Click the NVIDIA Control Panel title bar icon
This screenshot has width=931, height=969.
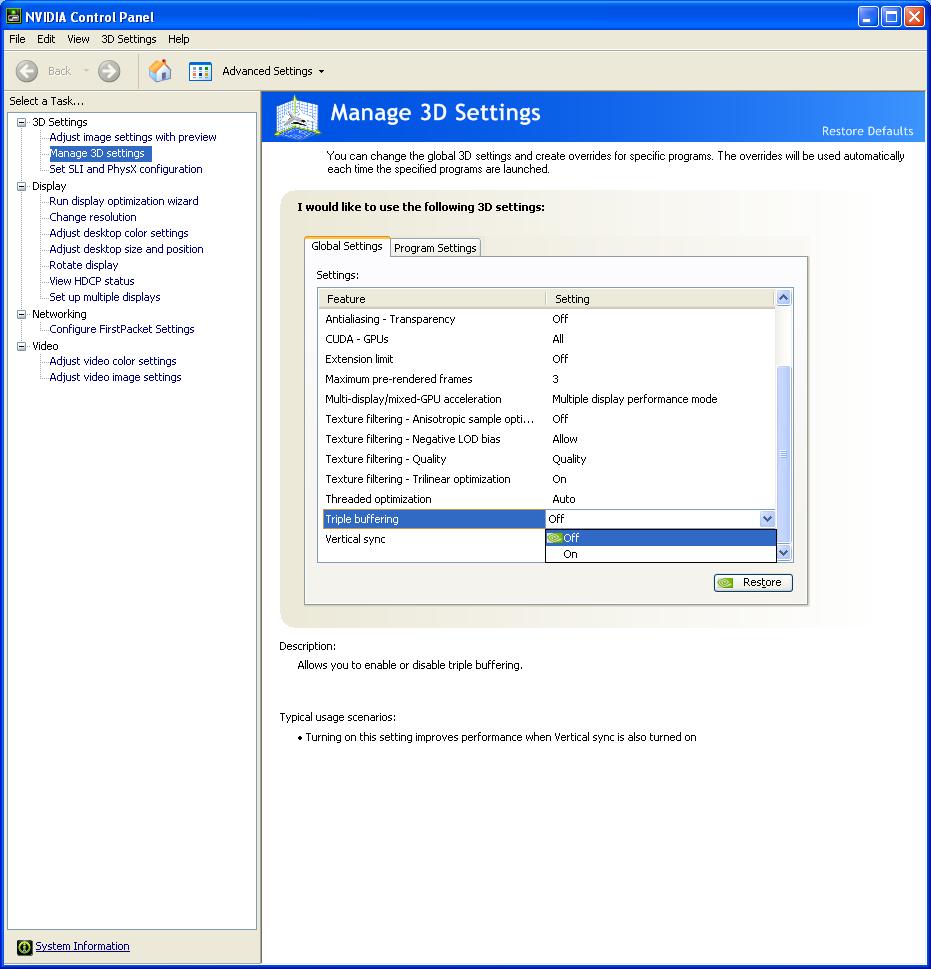14,16
